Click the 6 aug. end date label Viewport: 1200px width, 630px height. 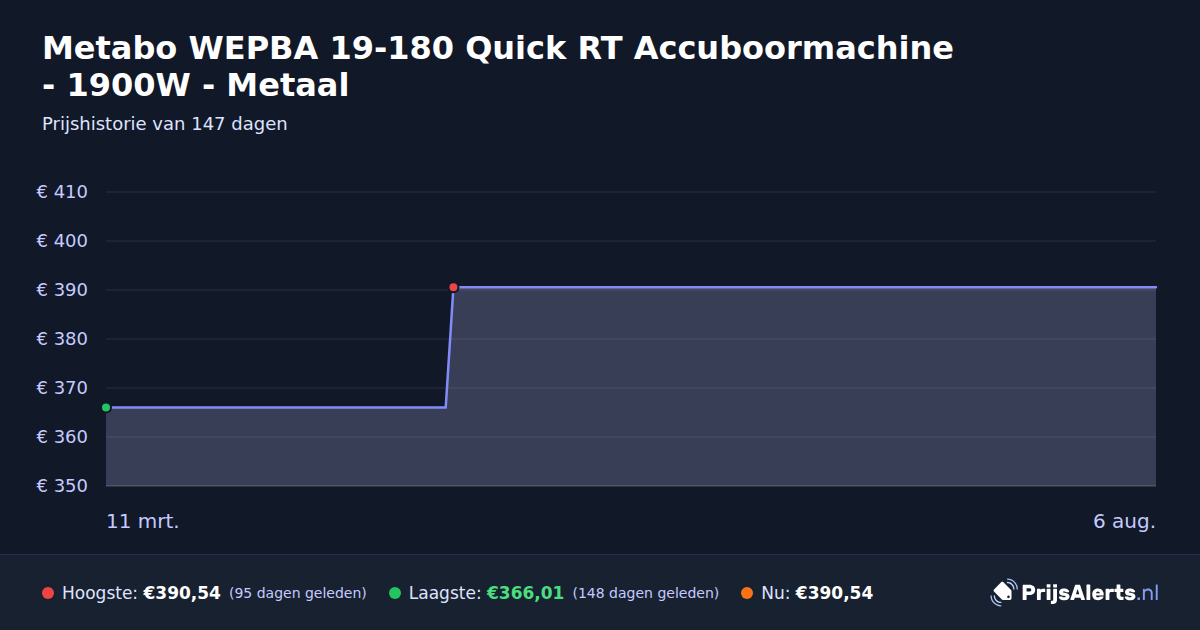[1124, 522]
